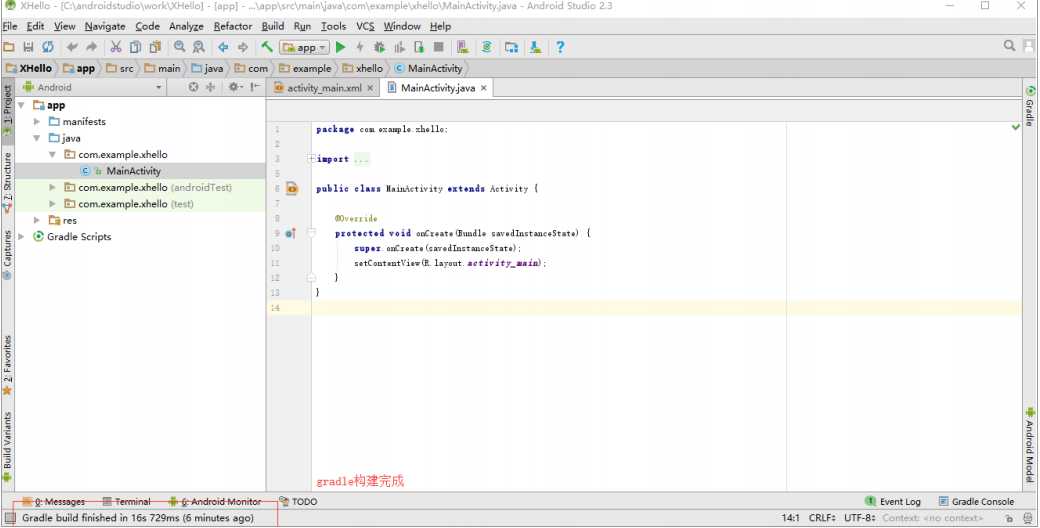Viewport: 1040px width, 528px height.
Task: Navigate Back with the left arrow
Action: (224, 47)
